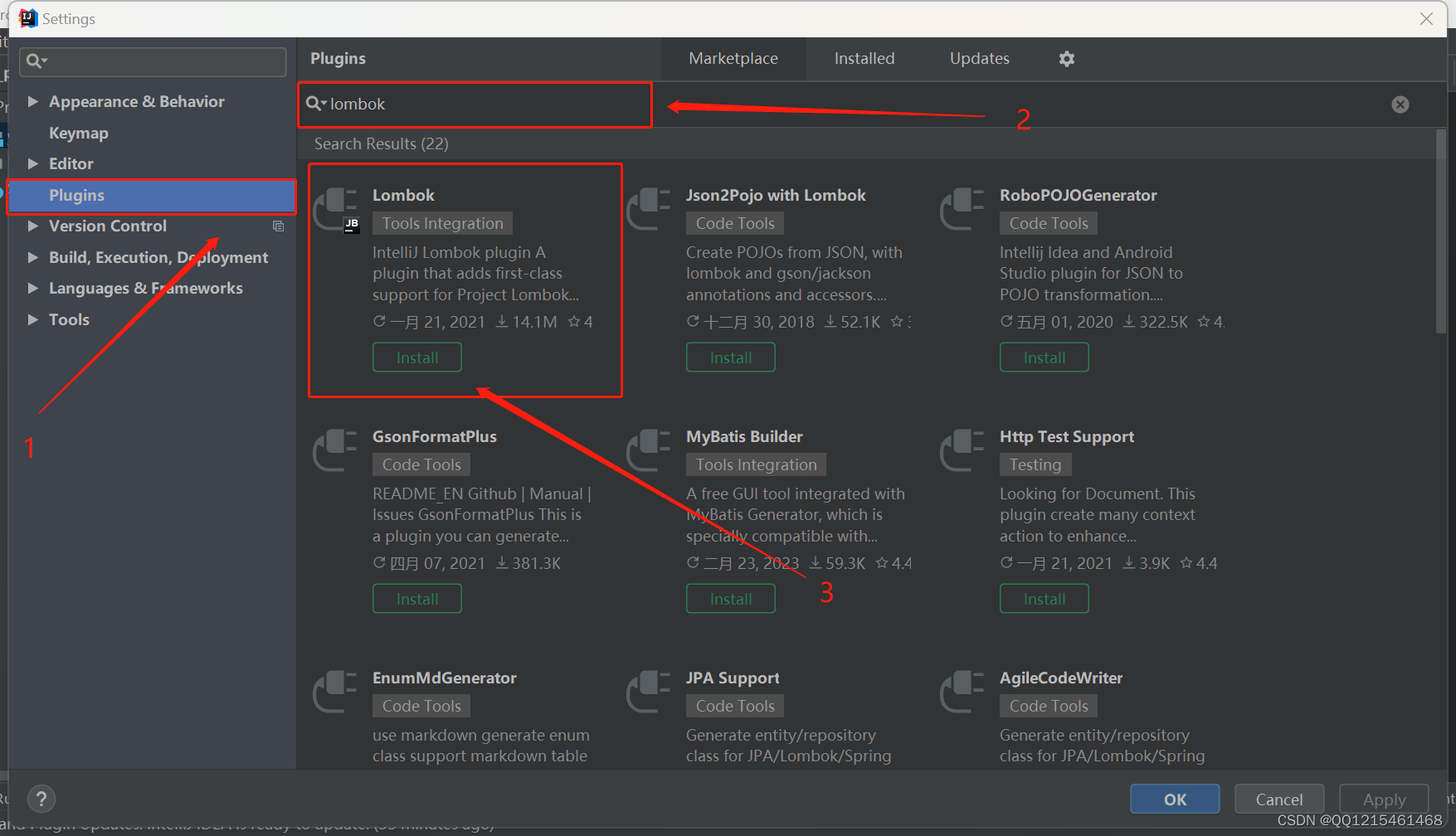The height and width of the screenshot is (836, 1456).
Task: Focus the settings search field
Action: tap(153, 61)
